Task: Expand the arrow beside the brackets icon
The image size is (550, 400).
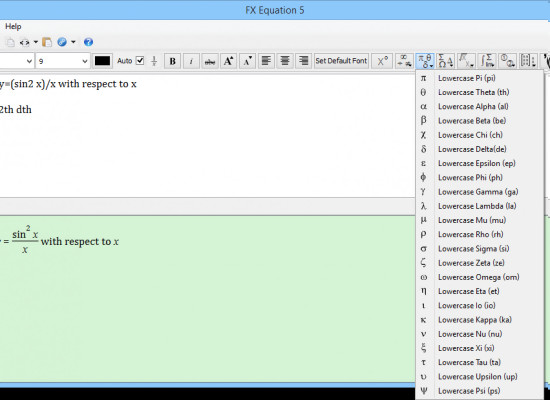Action: click(x=35, y=42)
